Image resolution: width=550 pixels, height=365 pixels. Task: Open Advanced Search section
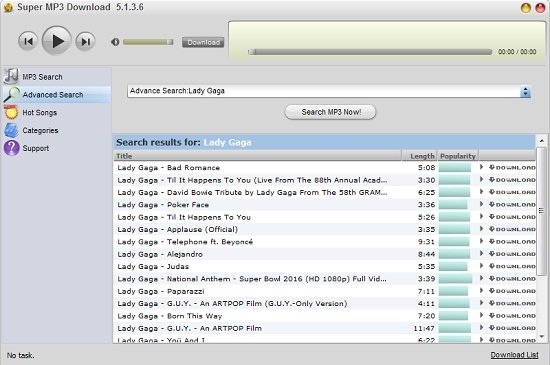pyautogui.click(x=57, y=95)
